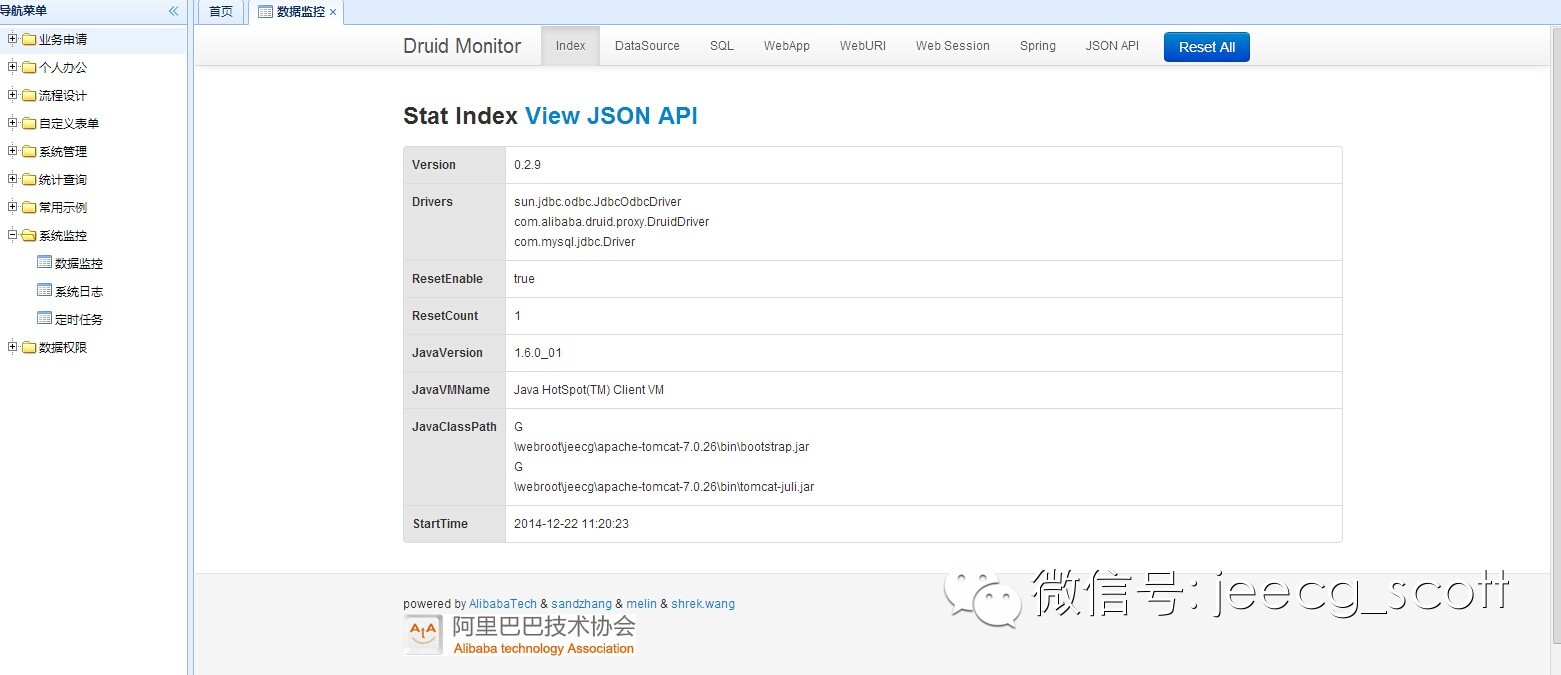Collapse the navigation menu with double-chevron icon
This screenshot has height=675, width=1561.
(x=173, y=11)
